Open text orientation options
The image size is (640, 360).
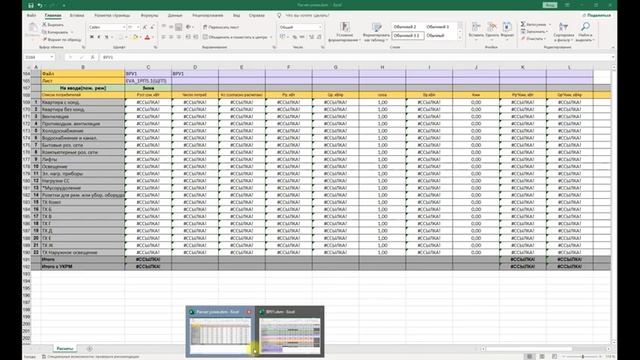[189, 27]
